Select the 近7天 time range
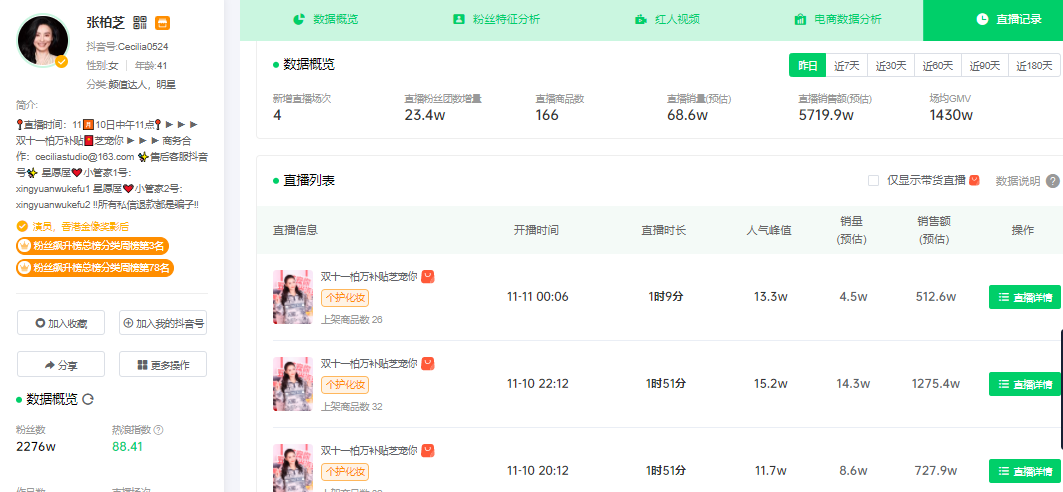 847,66
